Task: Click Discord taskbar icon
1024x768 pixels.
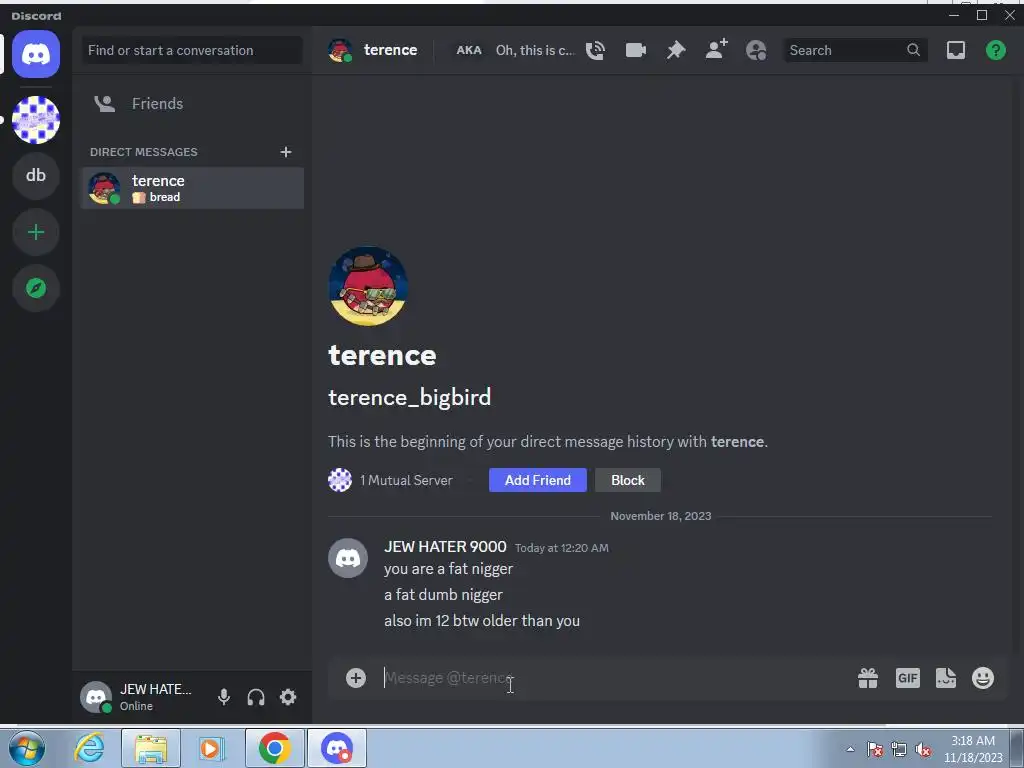Action: point(337,748)
